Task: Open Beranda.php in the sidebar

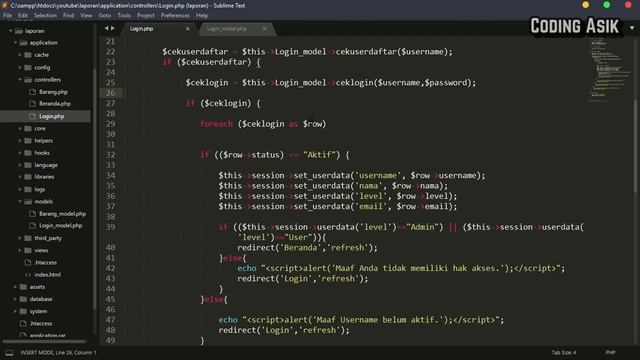Action: click(x=55, y=104)
